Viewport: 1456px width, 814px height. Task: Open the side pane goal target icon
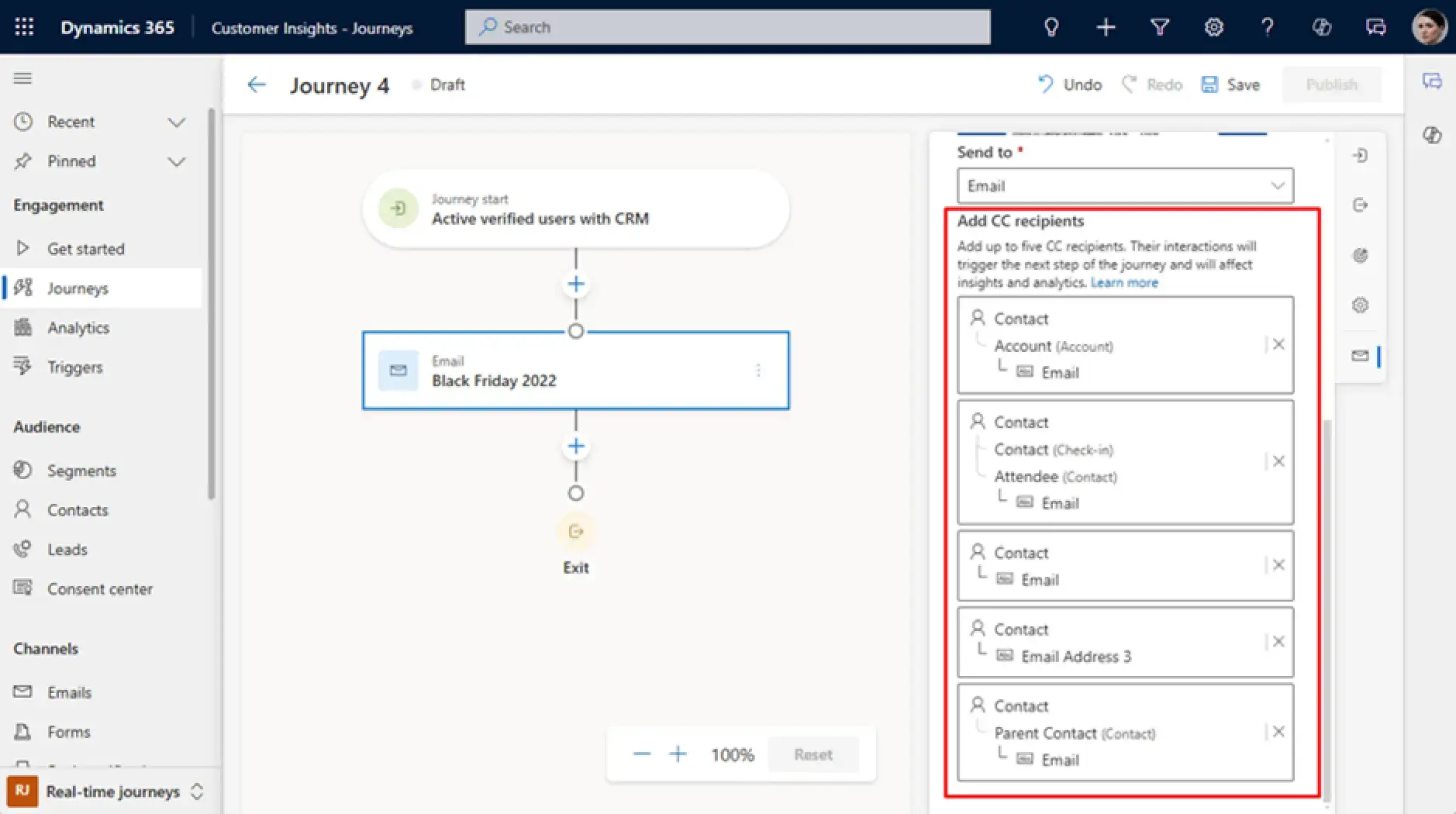1360,255
